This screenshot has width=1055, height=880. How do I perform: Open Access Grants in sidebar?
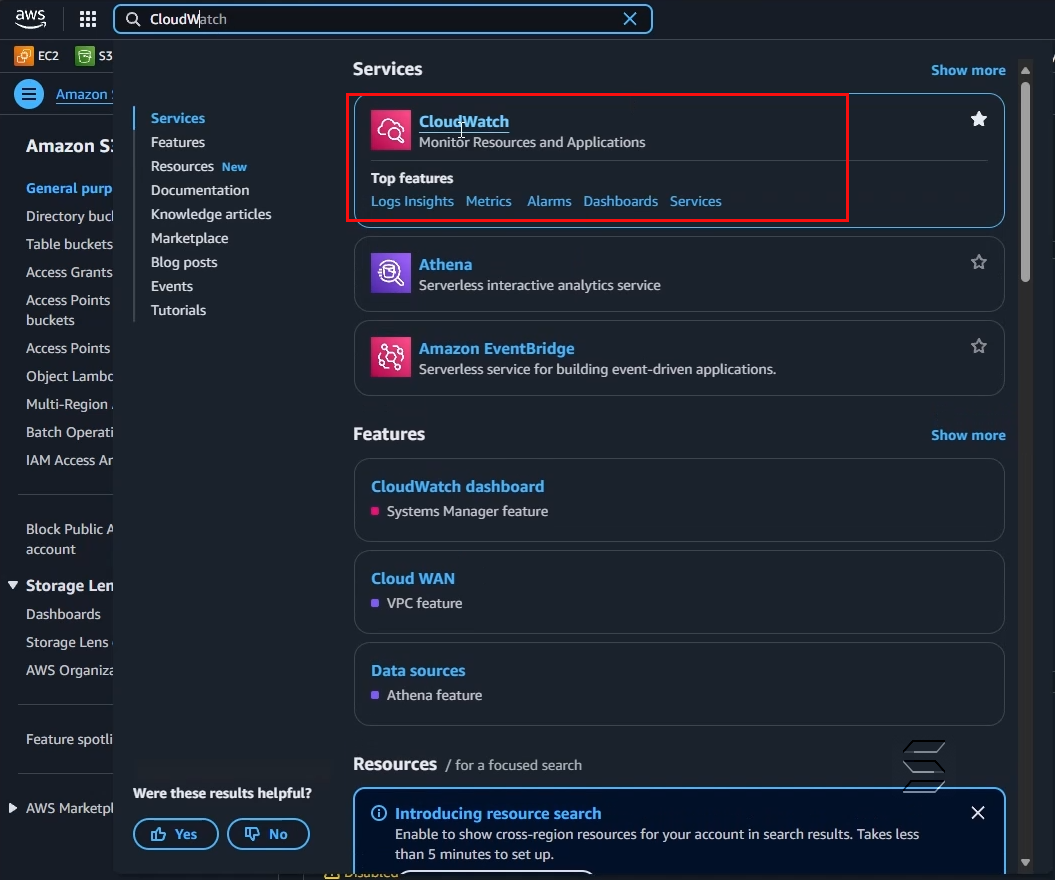69,272
